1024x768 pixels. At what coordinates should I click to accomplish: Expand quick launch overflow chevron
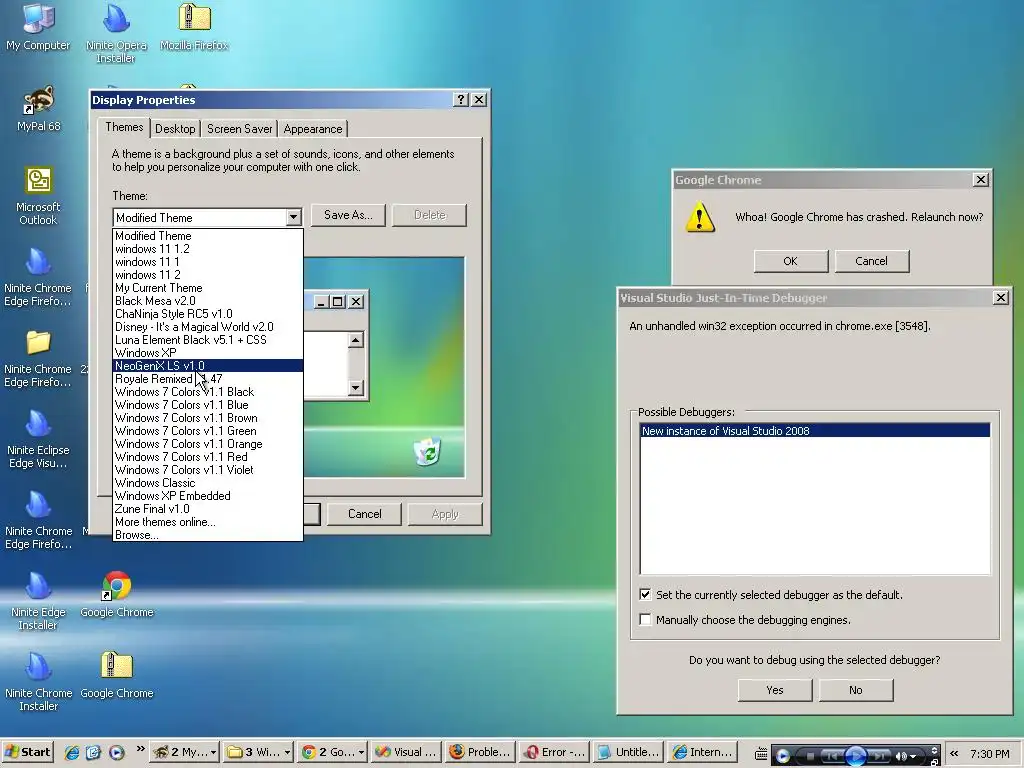[x=140, y=748]
